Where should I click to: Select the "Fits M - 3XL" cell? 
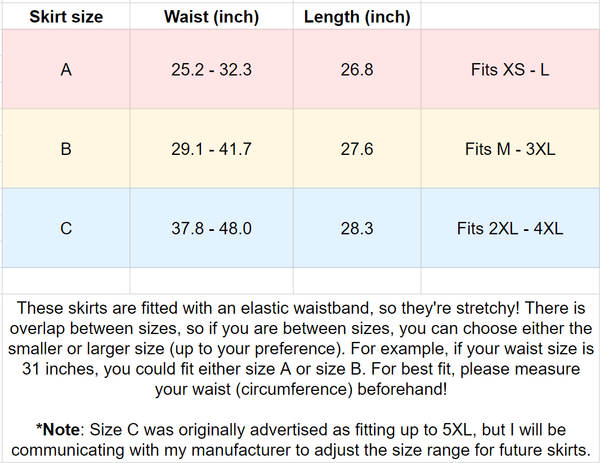[509, 150]
